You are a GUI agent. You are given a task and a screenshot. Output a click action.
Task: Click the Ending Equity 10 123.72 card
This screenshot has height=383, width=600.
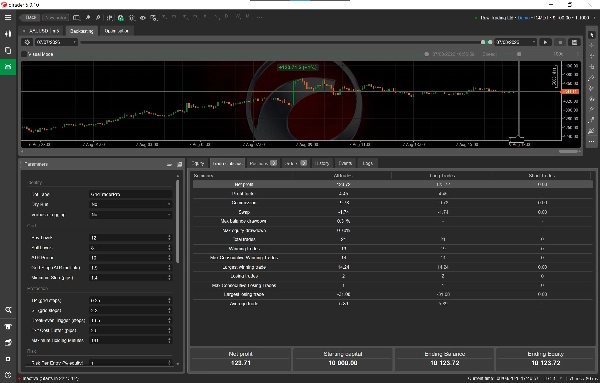click(x=545, y=359)
